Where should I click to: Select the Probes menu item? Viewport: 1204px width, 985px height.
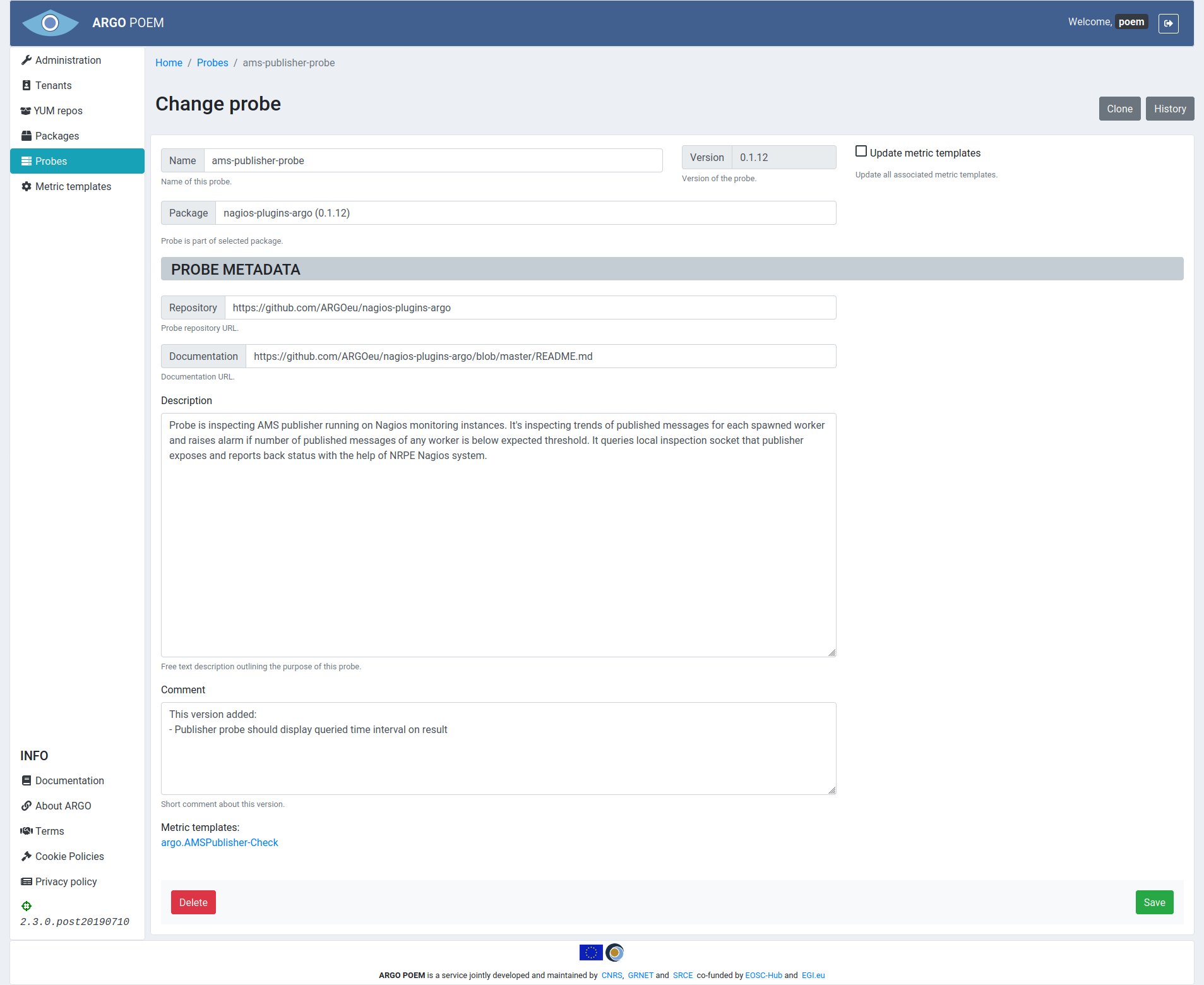77,161
